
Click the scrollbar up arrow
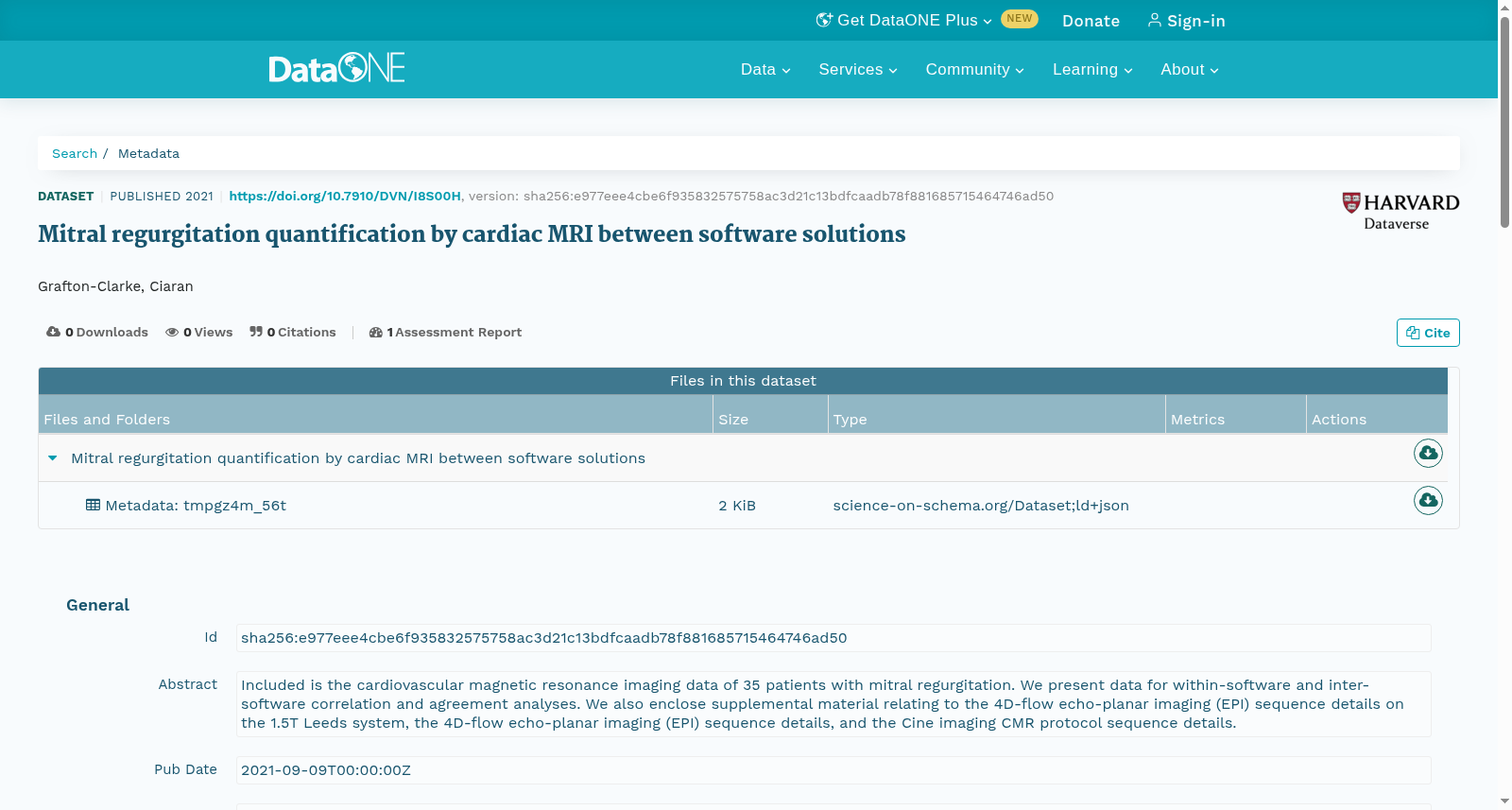click(1504, 8)
